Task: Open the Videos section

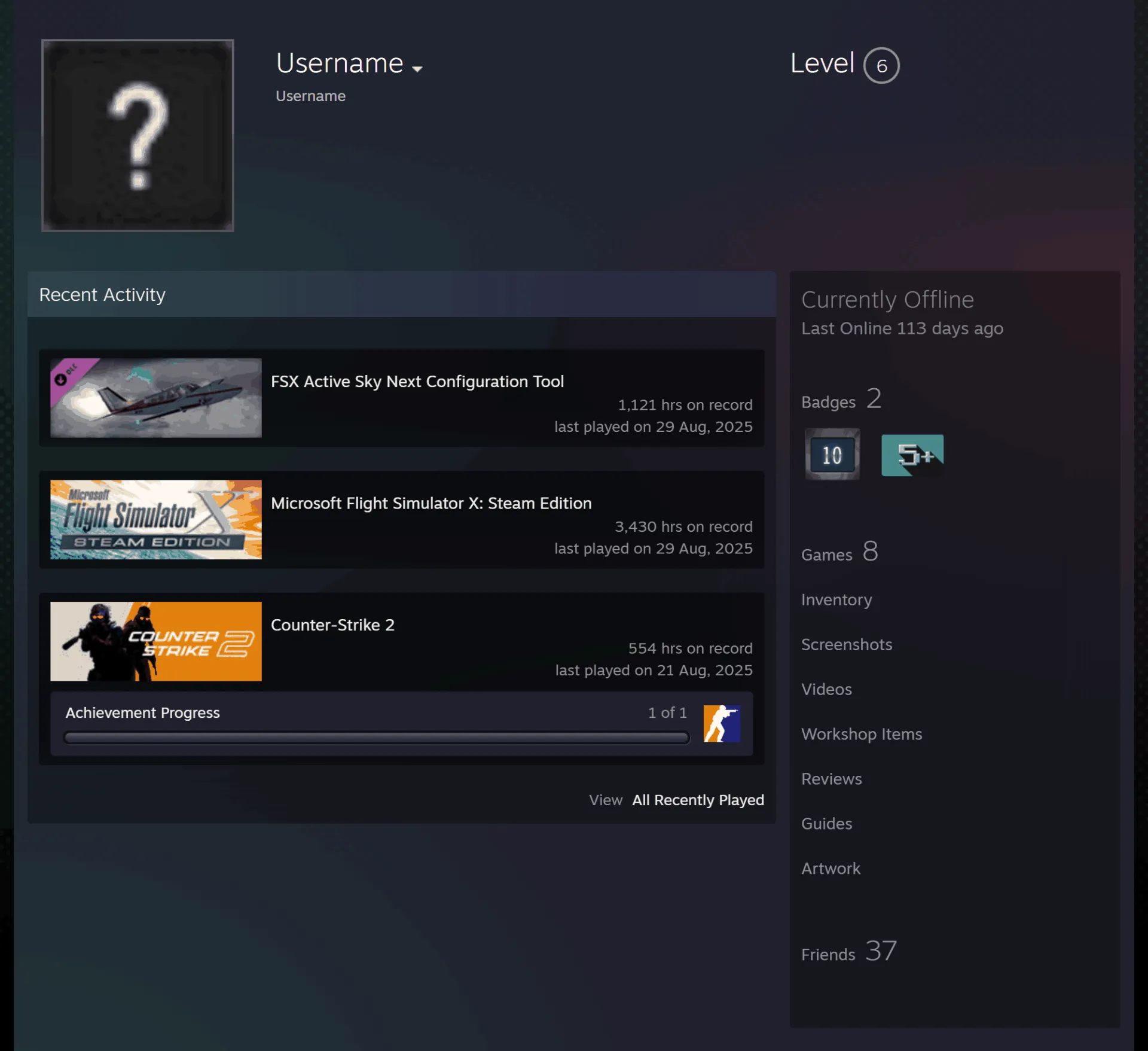Action: (x=826, y=689)
